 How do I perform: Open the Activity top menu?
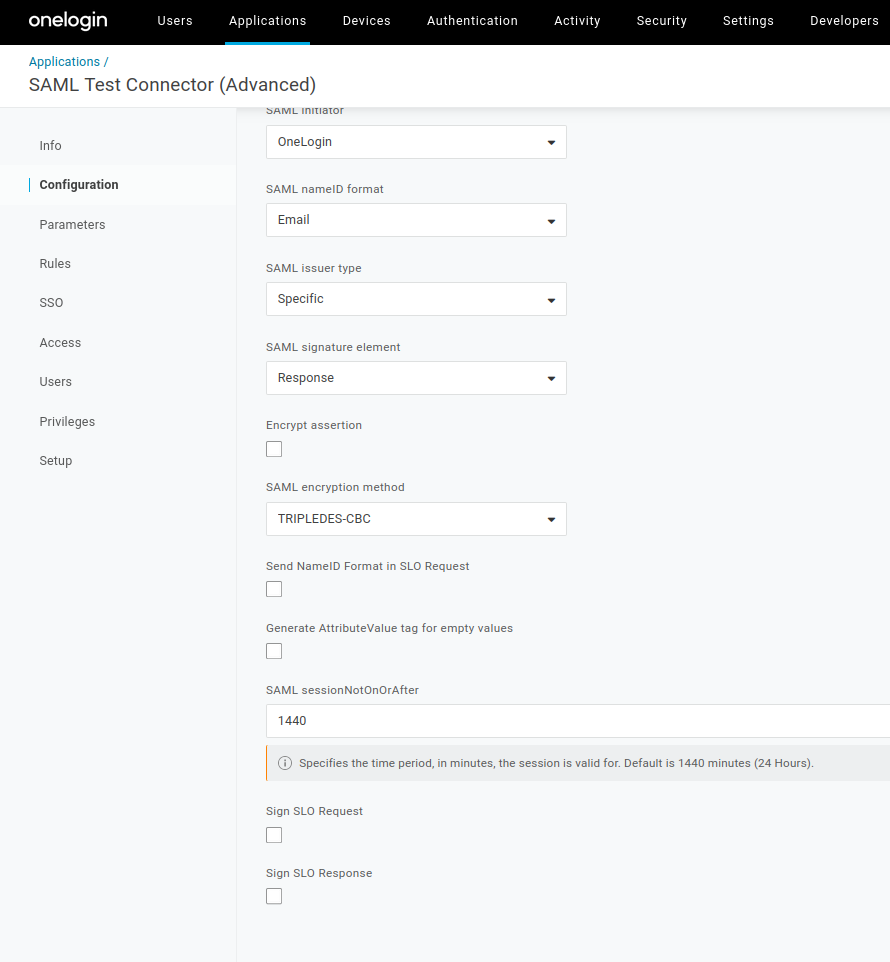point(577,21)
